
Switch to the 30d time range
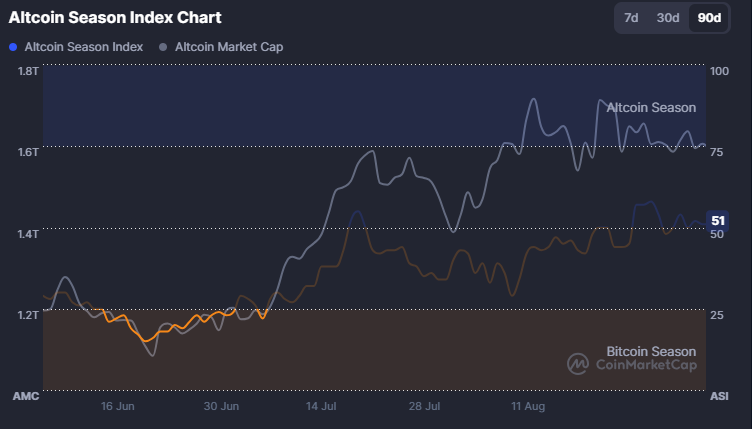pyautogui.click(x=667, y=18)
